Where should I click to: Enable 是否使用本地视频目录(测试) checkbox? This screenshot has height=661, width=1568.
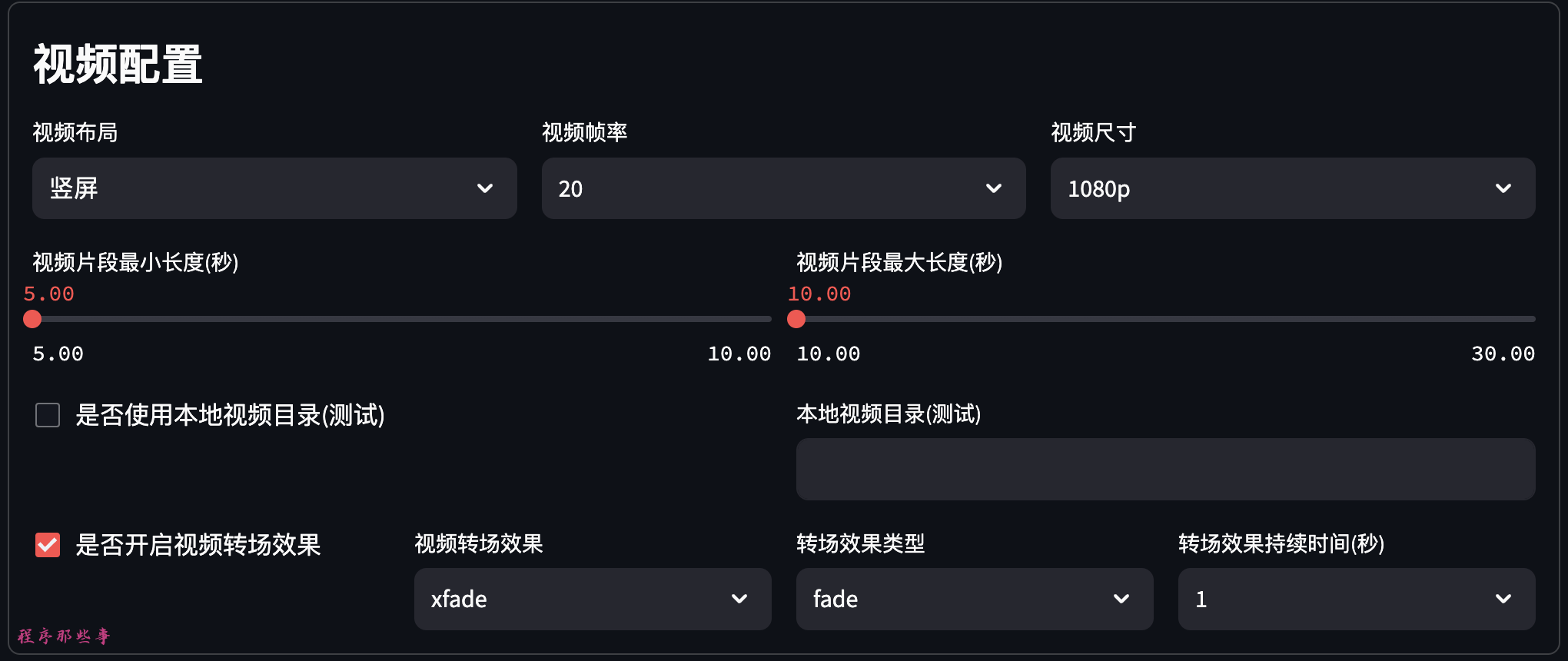coord(48,415)
